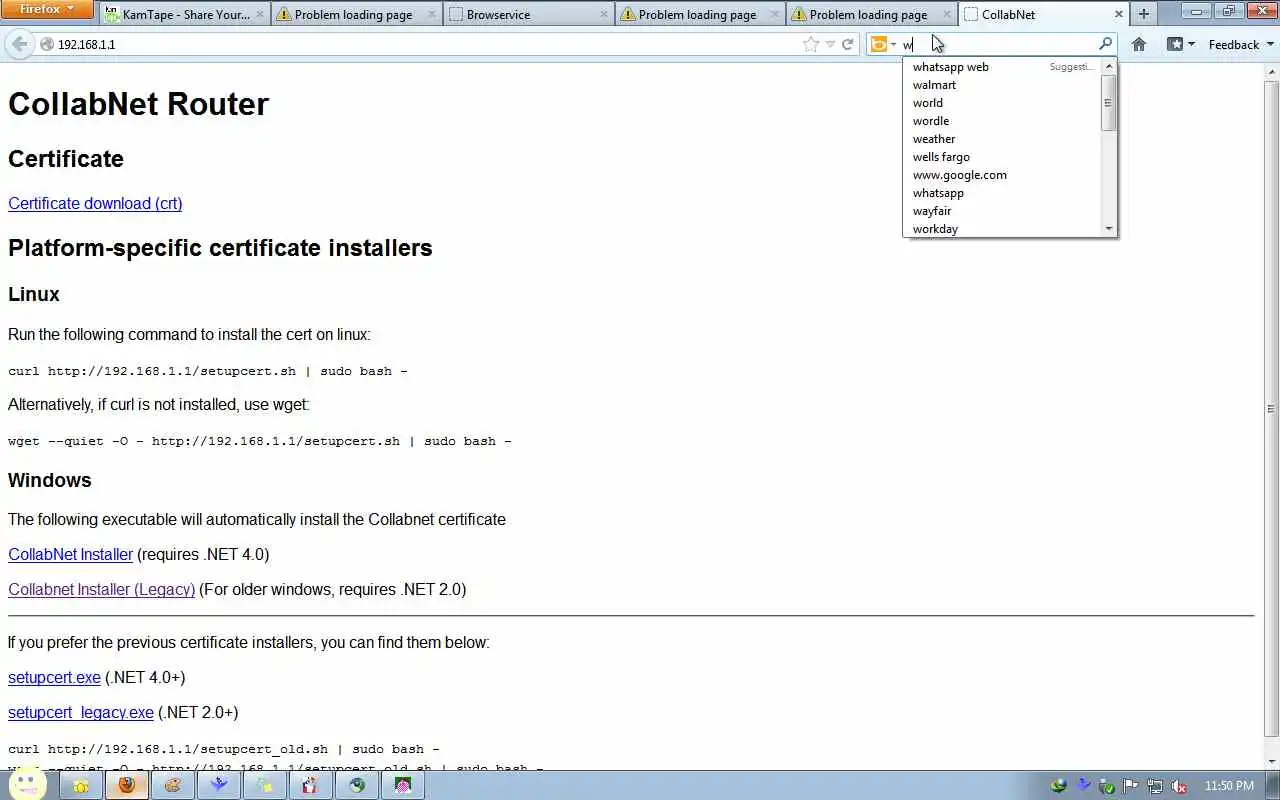
Task: Click the 11:50 PM clock
Action: click(1229, 786)
